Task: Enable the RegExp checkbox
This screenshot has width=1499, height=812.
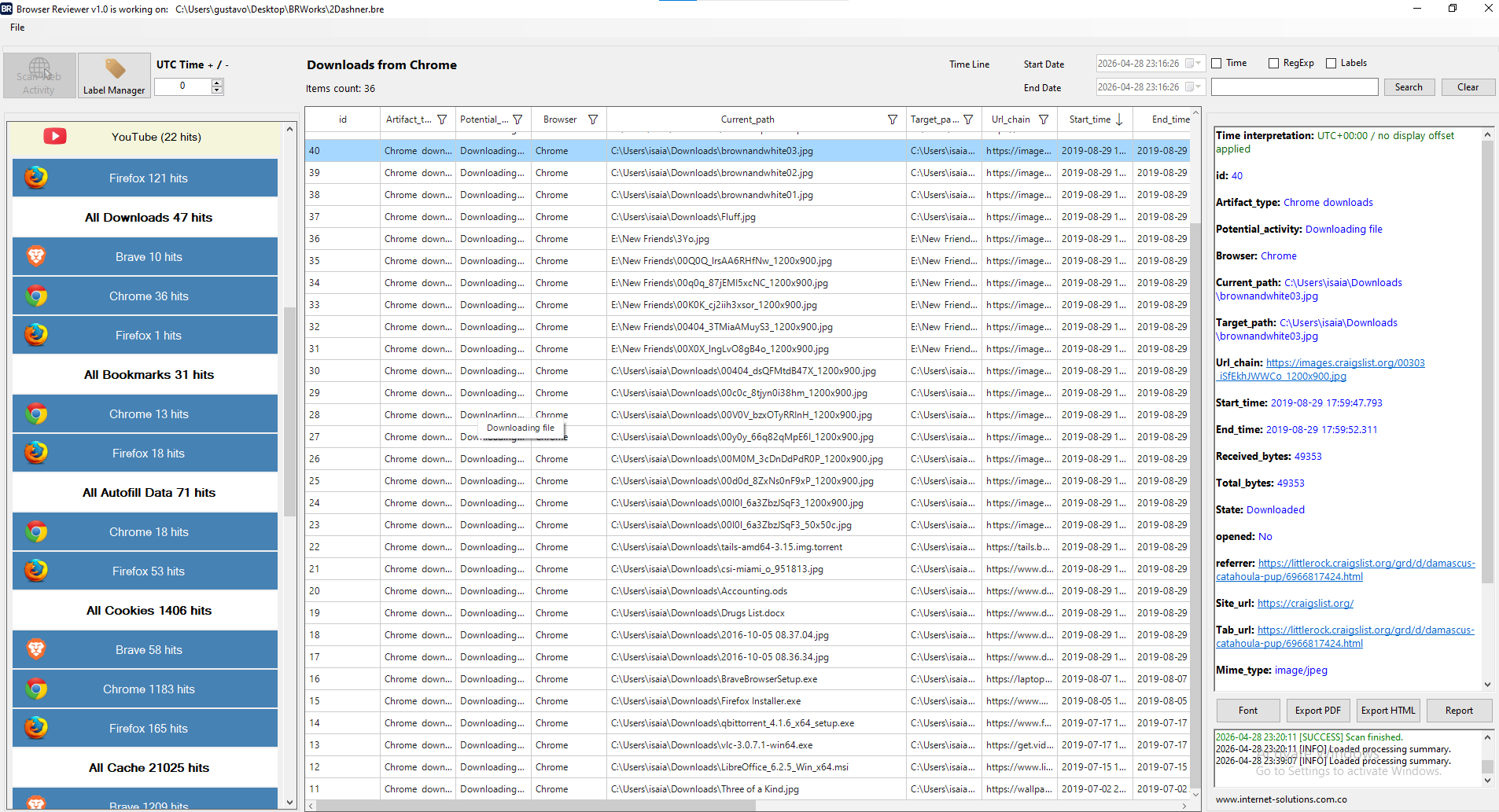Action: [x=1273, y=63]
